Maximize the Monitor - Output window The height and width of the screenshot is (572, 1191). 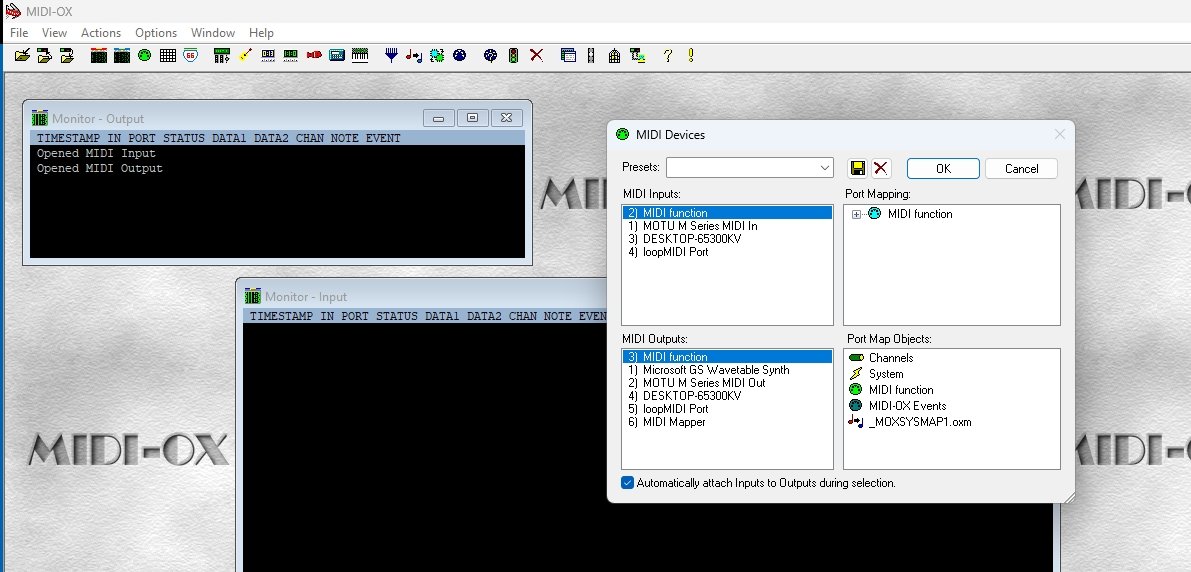click(x=472, y=118)
